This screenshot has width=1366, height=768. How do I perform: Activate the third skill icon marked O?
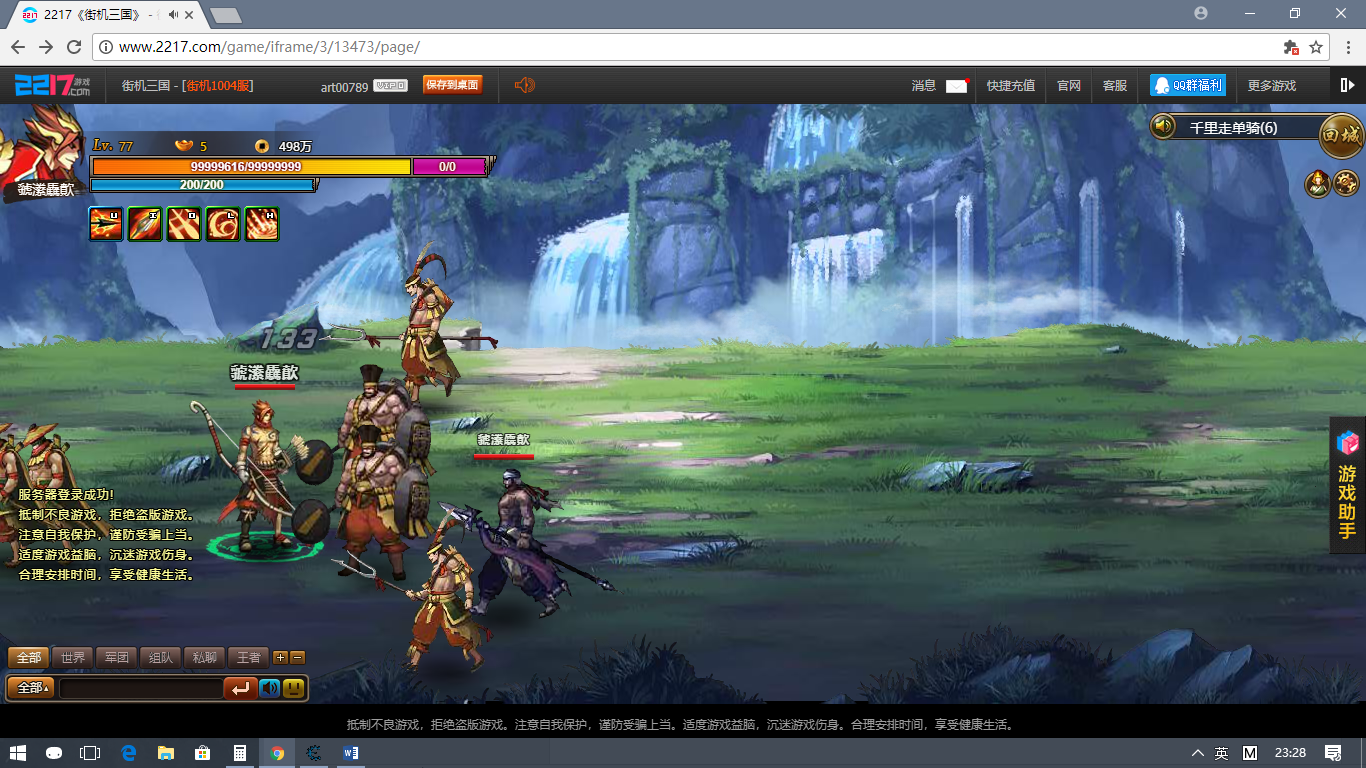(x=184, y=224)
